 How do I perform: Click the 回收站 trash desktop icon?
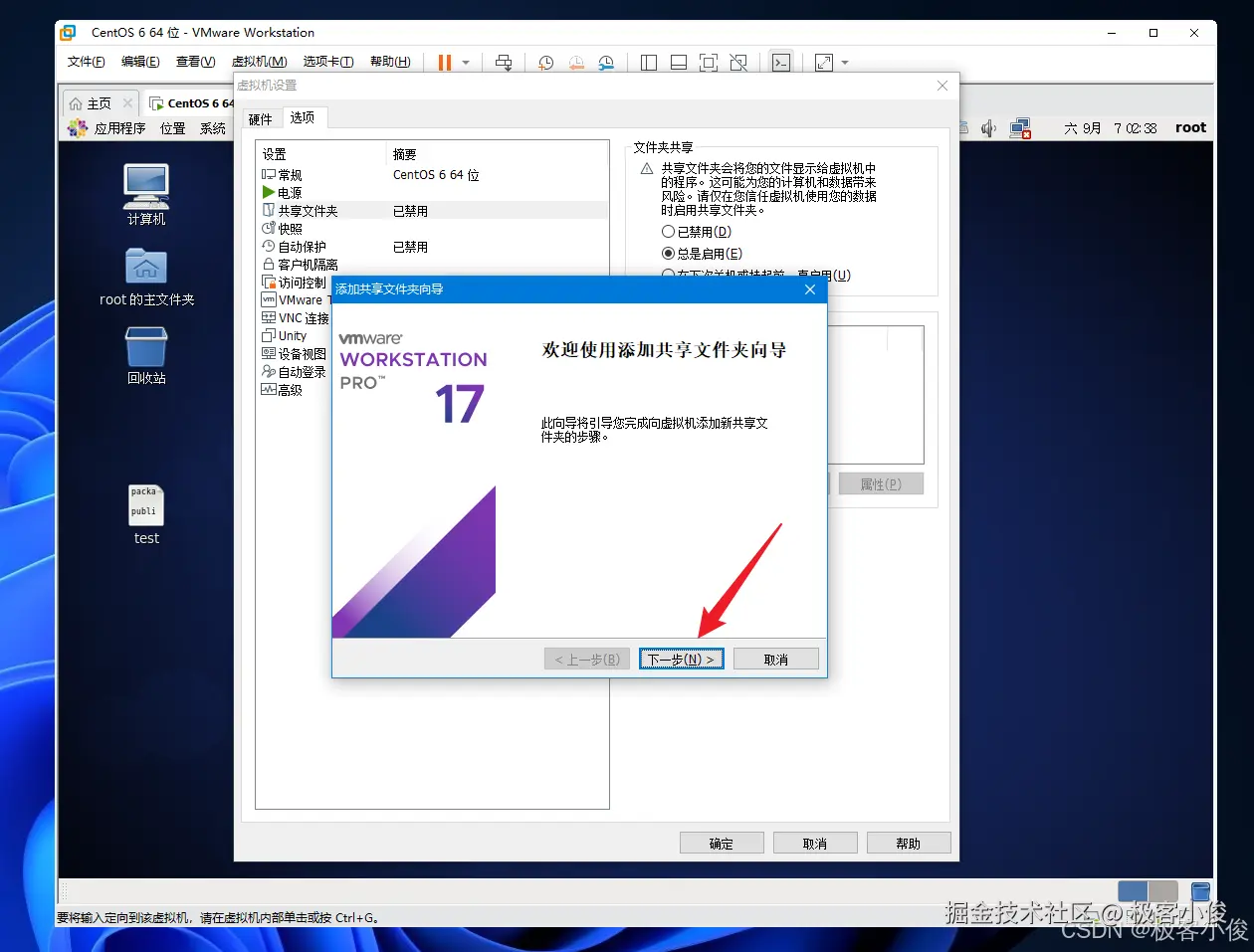point(146,355)
